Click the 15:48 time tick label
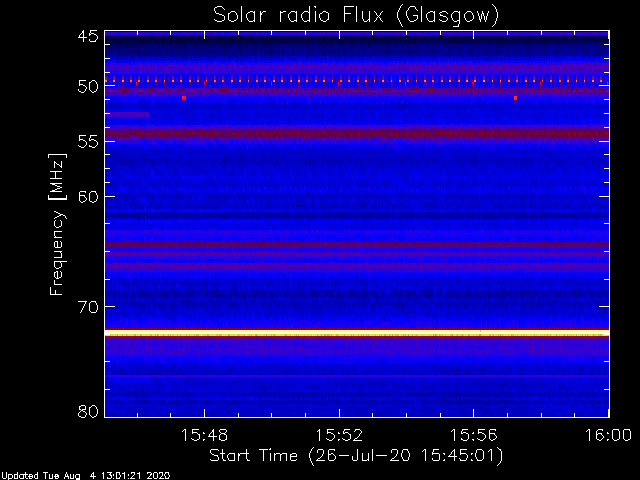The height and width of the screenshot is (480, 640). coord(204,436)
